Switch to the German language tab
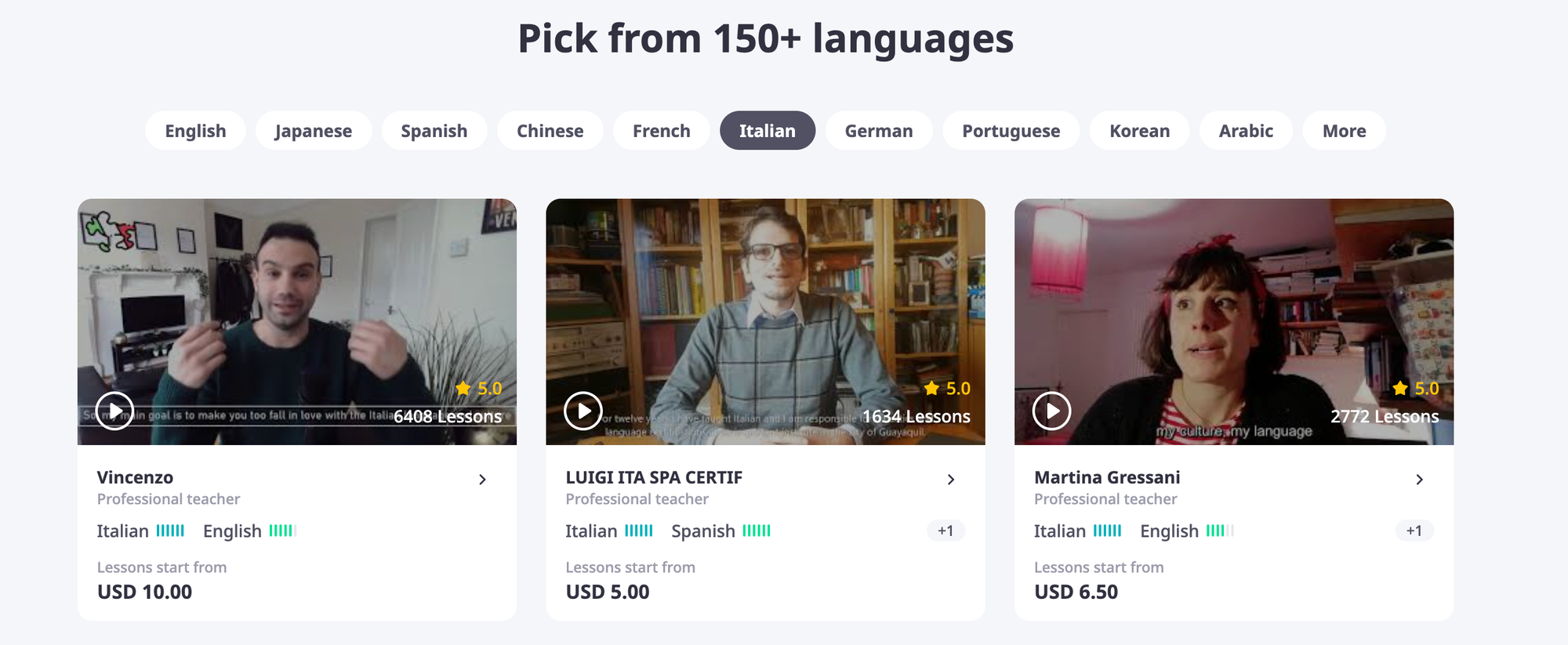 pos(878,131)
